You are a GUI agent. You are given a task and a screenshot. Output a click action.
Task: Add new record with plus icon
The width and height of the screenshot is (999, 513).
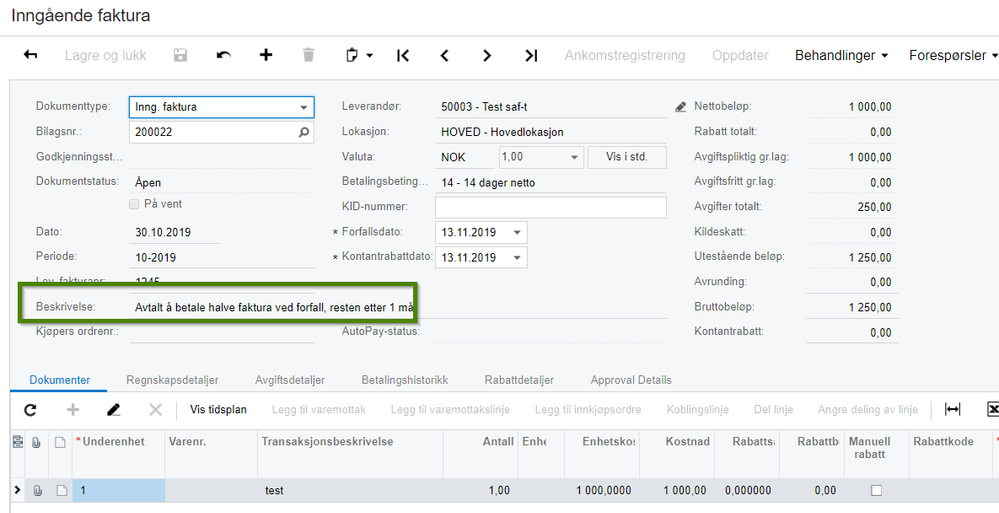[266, 55]
